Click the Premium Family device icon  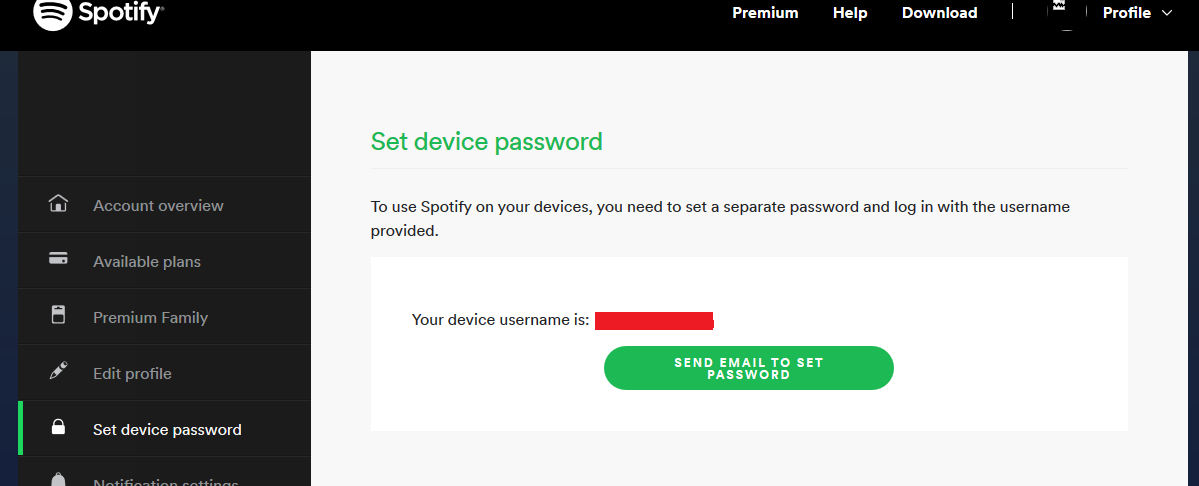[x=58, y=315]
